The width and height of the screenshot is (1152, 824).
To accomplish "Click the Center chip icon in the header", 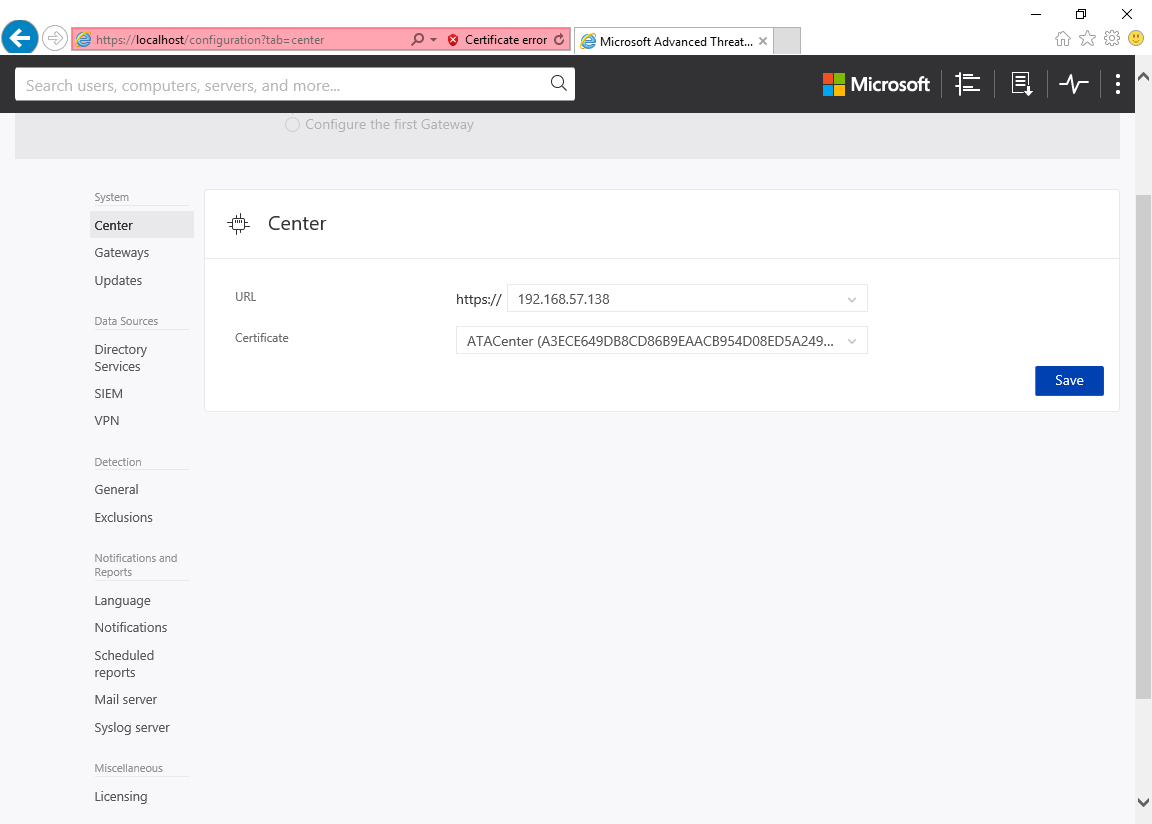I will pos(238,224).
